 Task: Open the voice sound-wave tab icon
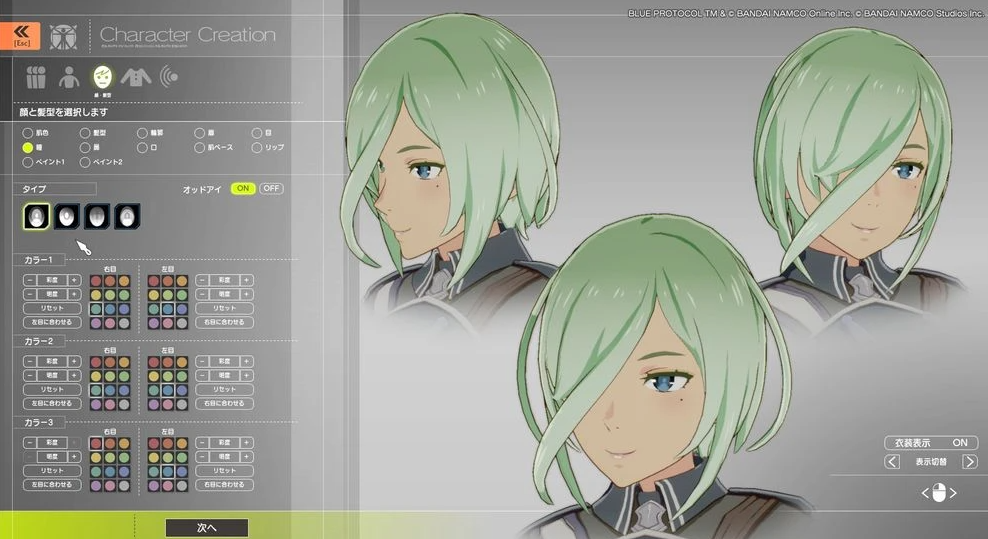[x=169, y=77]
